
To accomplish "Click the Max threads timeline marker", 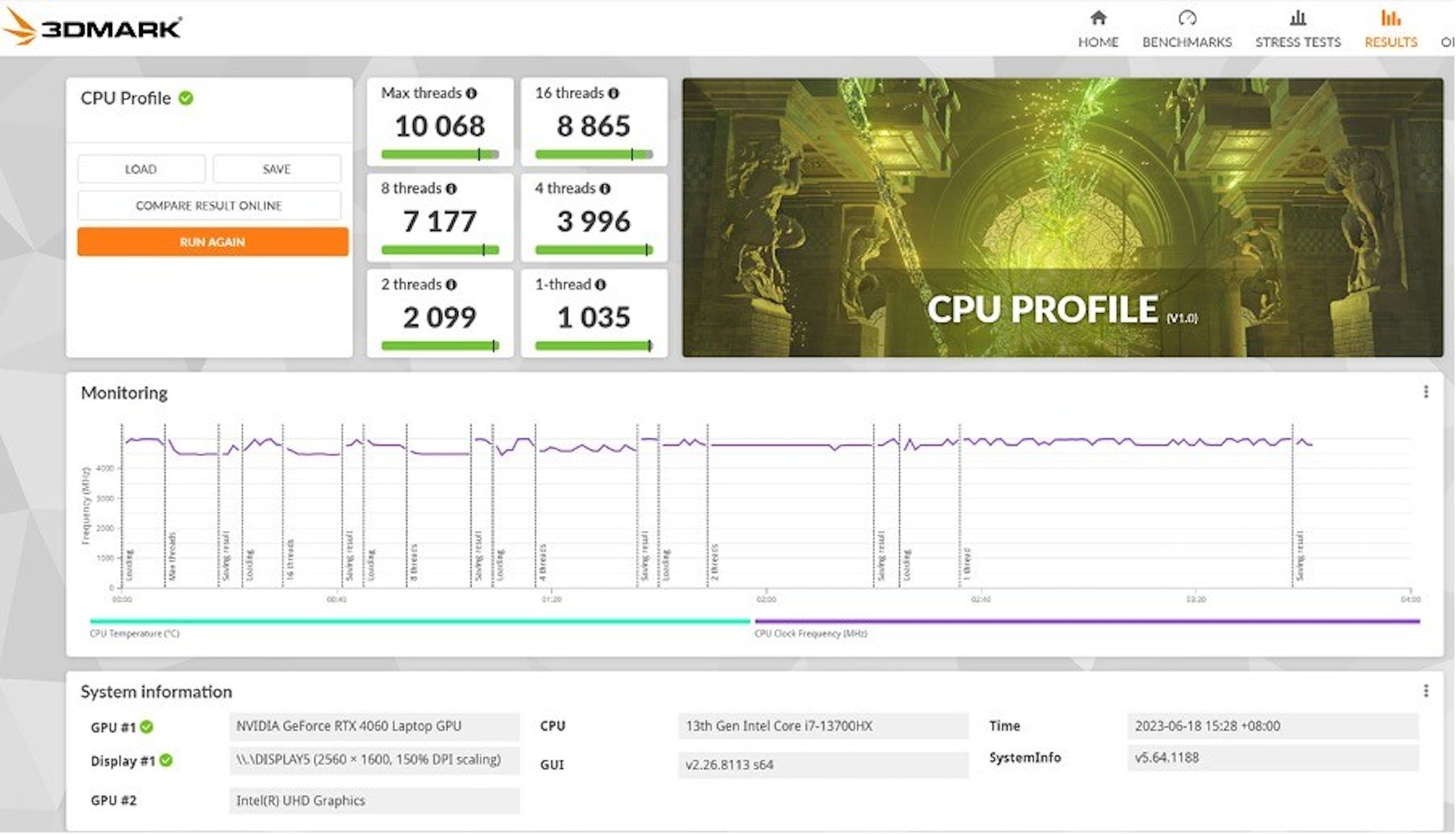I will 172,555.
